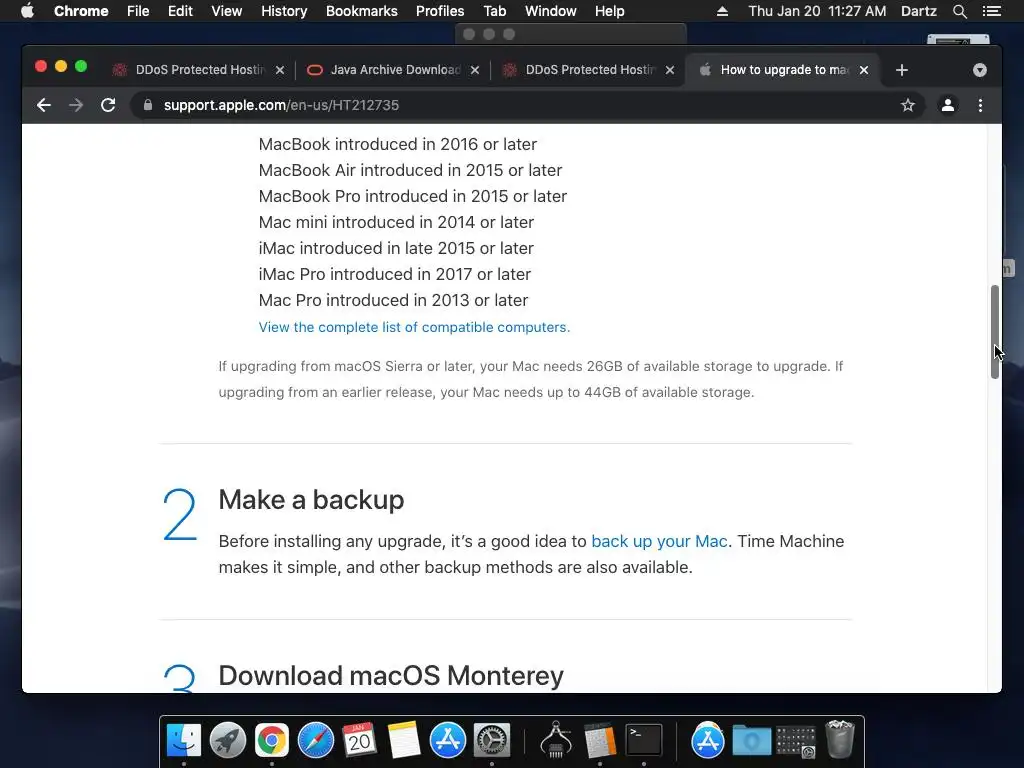View site info via the lock icon
The height and width of the screenshot is (768, 1024).
tap(148, 105)
